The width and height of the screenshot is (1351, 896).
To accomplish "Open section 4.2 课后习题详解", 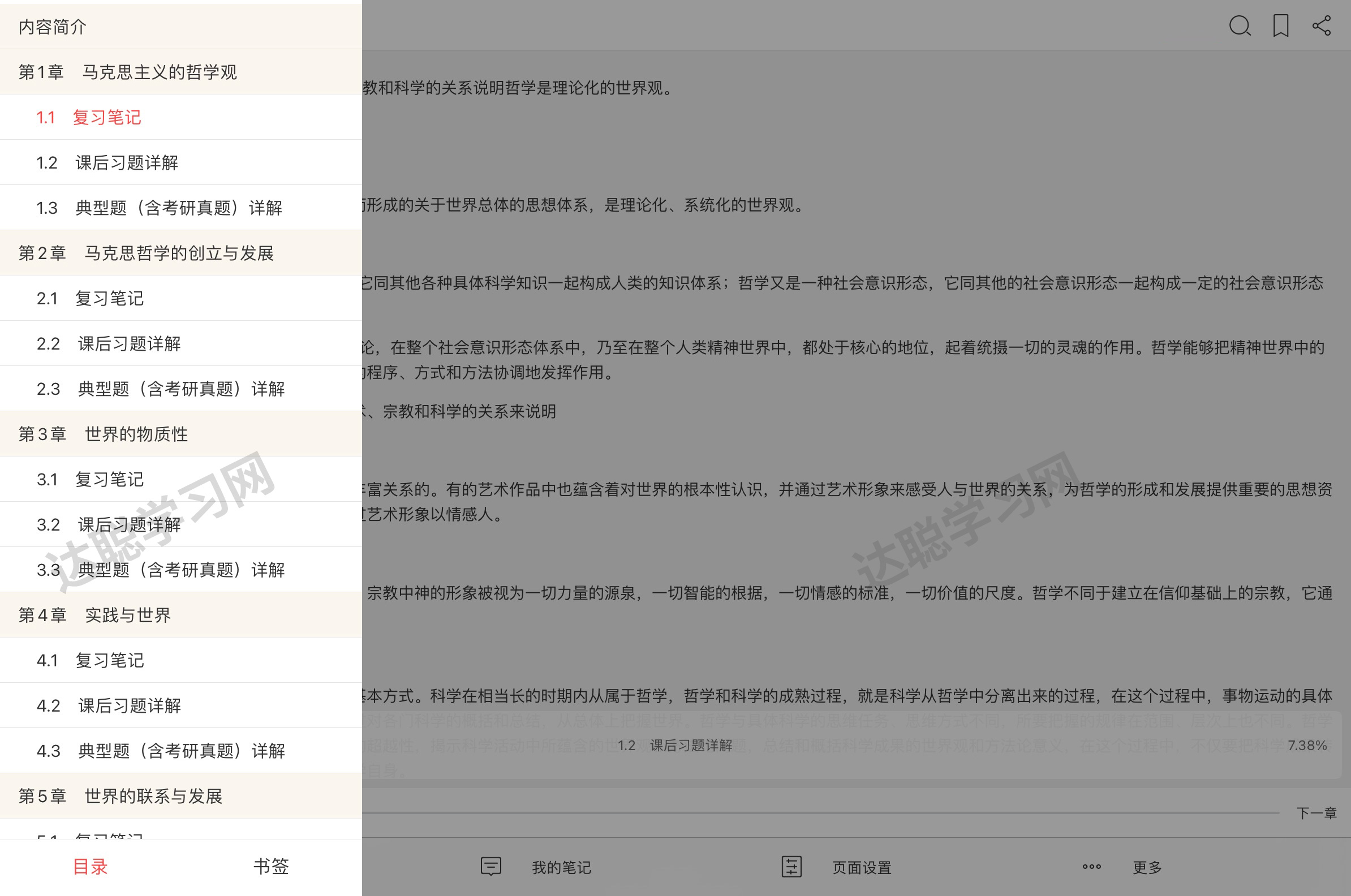I will pos(180,705).
